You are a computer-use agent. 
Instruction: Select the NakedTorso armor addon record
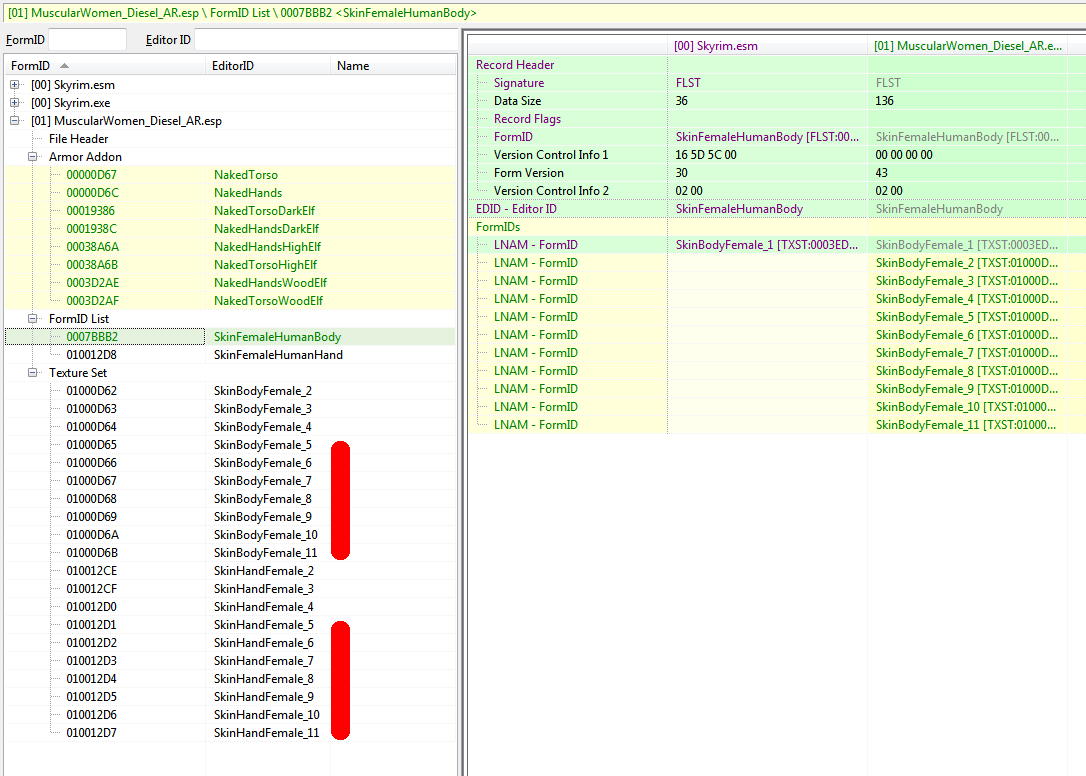(x=245, y=175)
